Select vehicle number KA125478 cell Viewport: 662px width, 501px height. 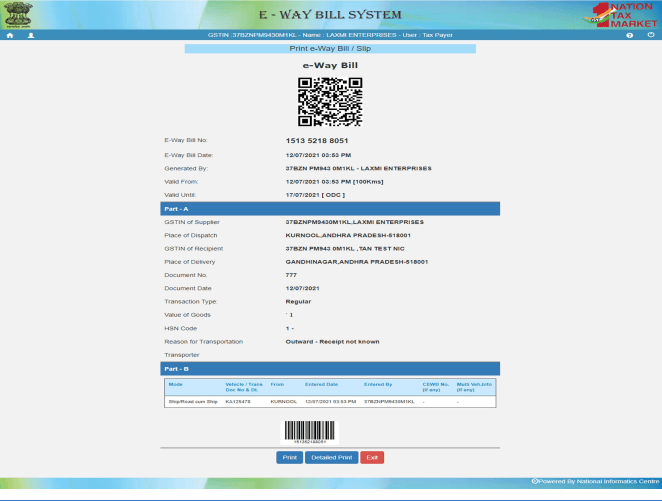tap(238, 402)
